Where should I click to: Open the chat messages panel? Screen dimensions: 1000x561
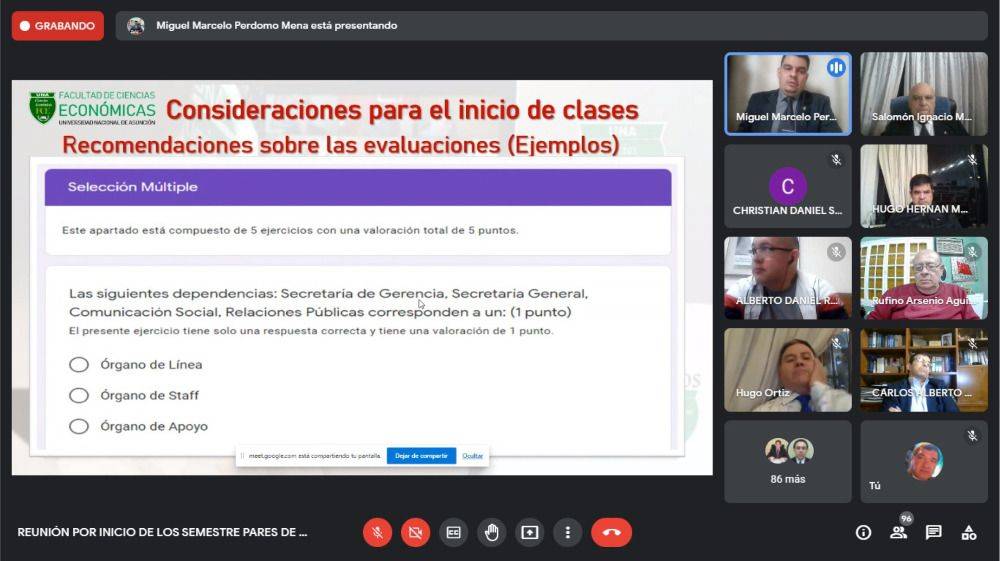(x=933, y=532)
